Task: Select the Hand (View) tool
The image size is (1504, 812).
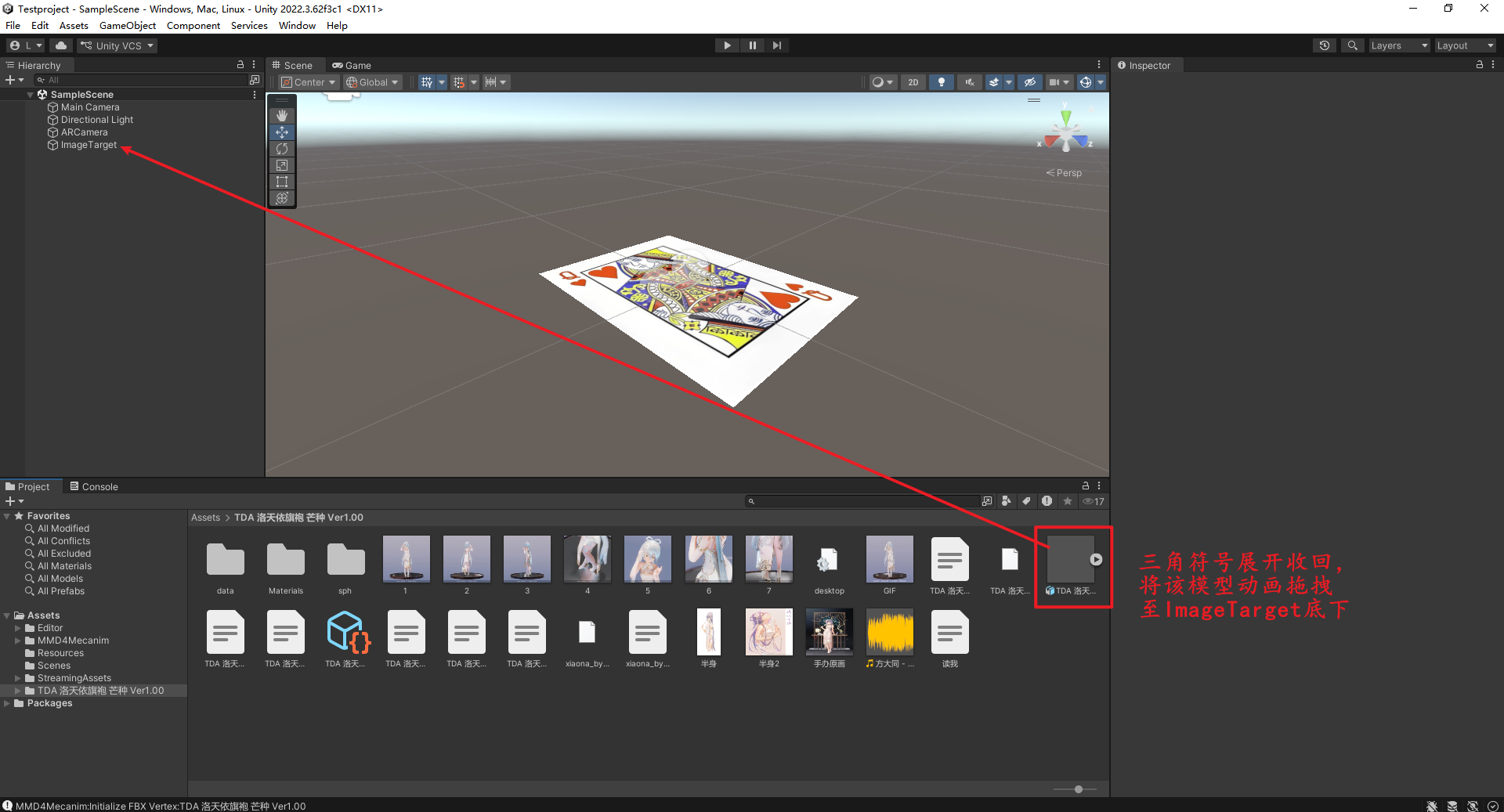Action: 282,115
